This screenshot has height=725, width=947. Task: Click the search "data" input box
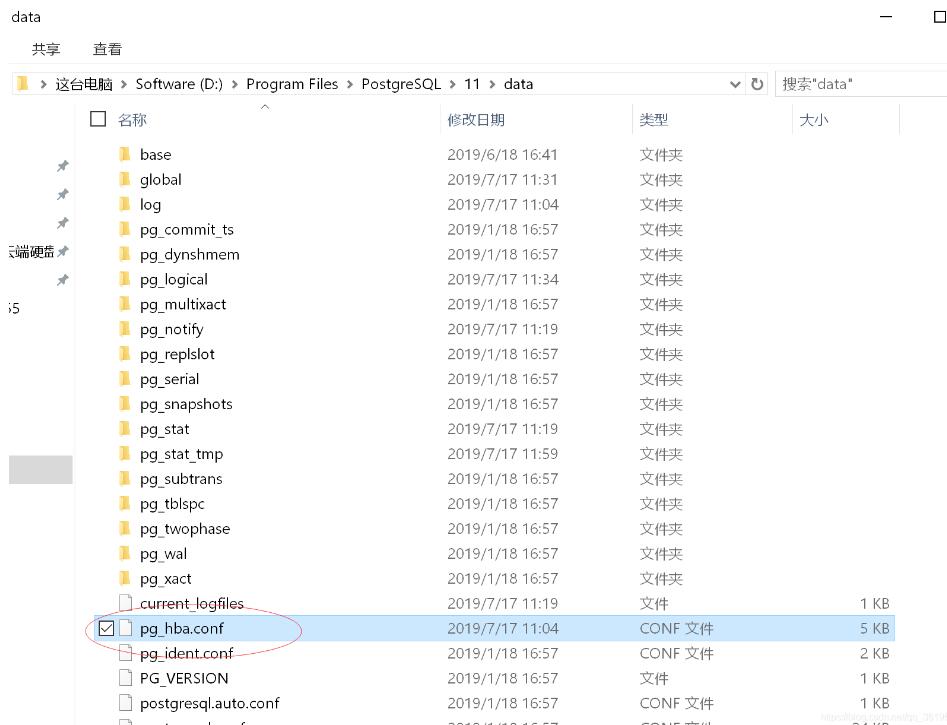pos(858,84)
